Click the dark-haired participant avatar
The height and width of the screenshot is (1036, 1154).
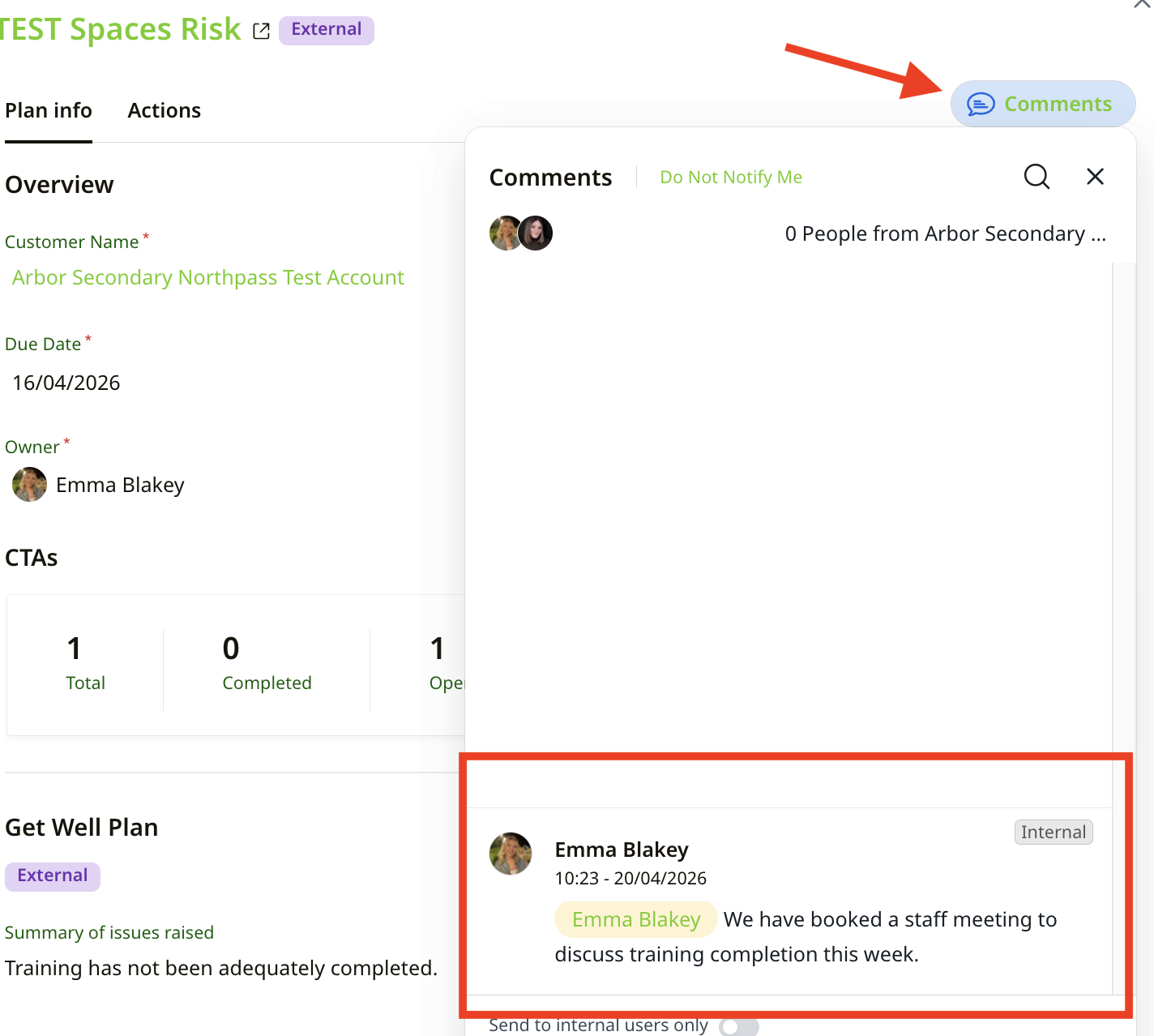tap(536, 233)
